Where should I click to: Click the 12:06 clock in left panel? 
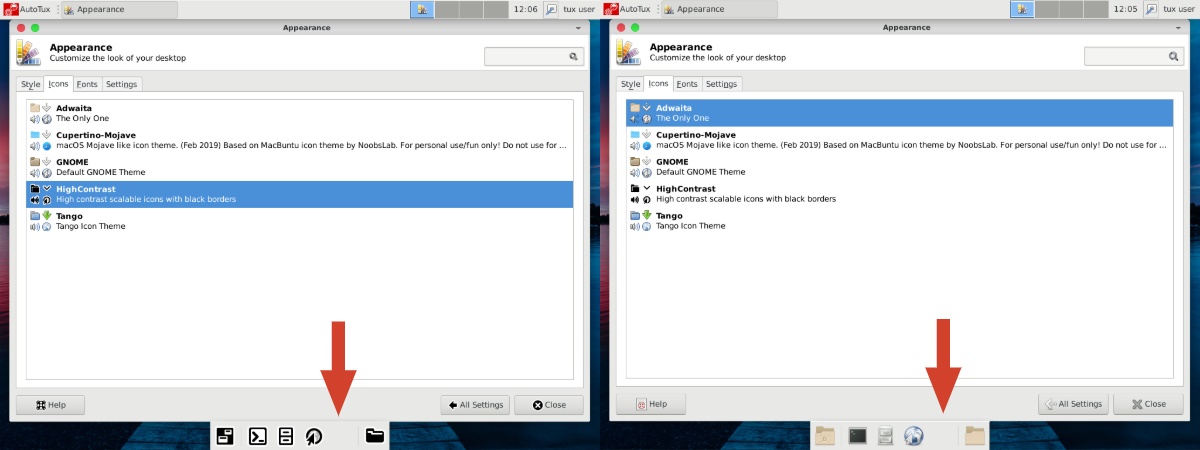[525, 9]
